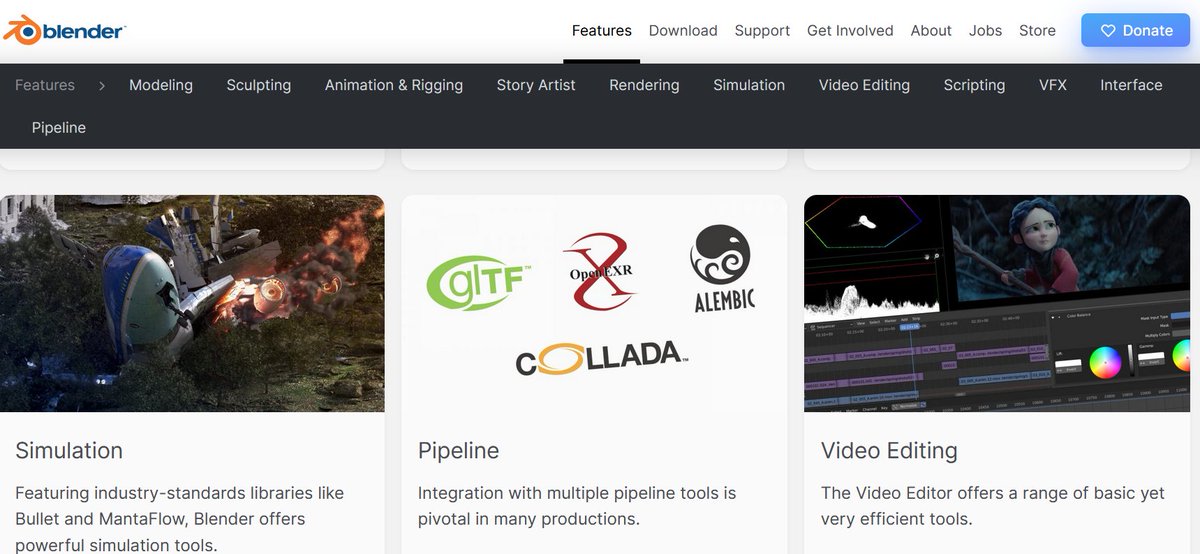Click the text 'Featuring industry-standards libraries like'
The height and width of the screenshot is (554, 1200).
point(180,493)
